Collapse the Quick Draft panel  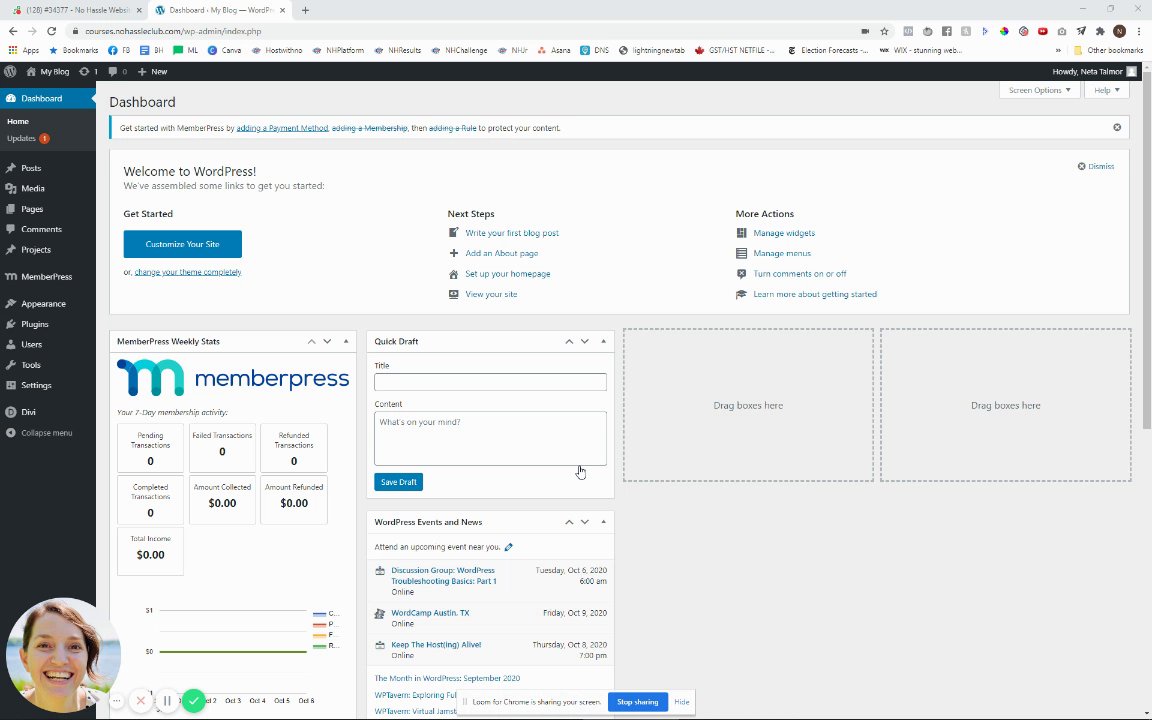[603, 342]
